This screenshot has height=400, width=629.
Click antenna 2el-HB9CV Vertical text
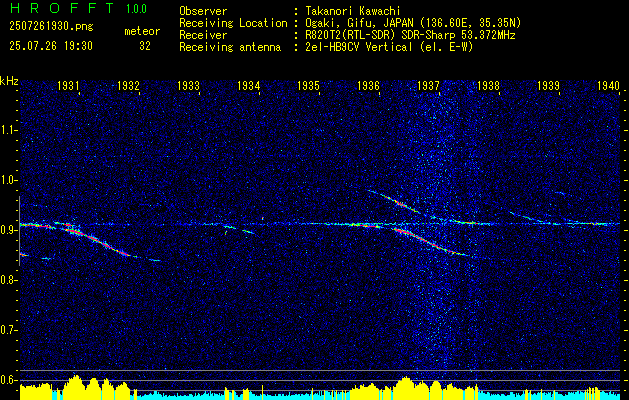click(390, 47)
